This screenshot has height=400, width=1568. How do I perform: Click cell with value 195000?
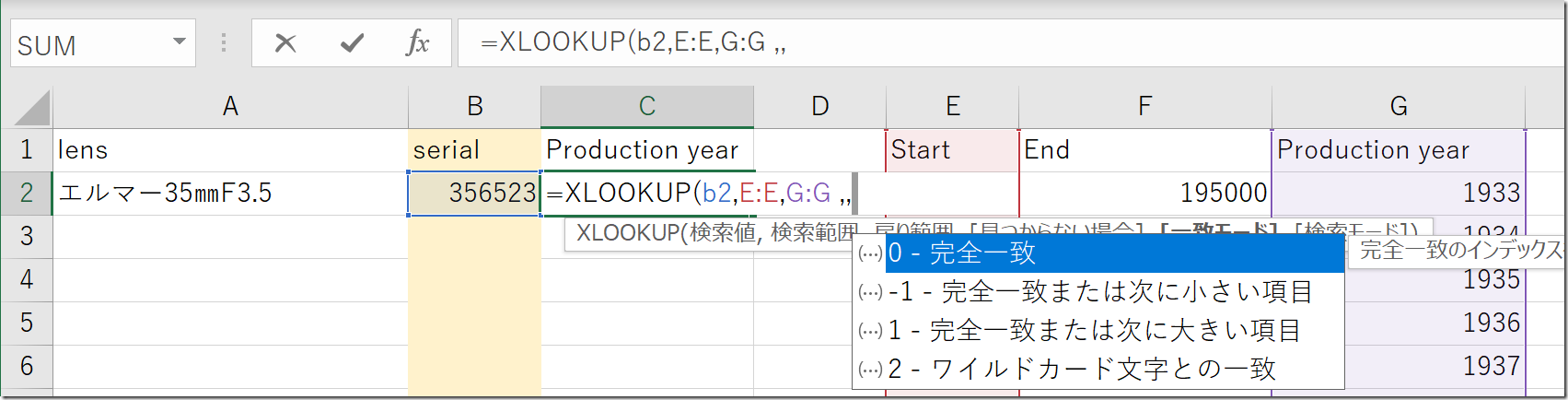pos(1144,194)
